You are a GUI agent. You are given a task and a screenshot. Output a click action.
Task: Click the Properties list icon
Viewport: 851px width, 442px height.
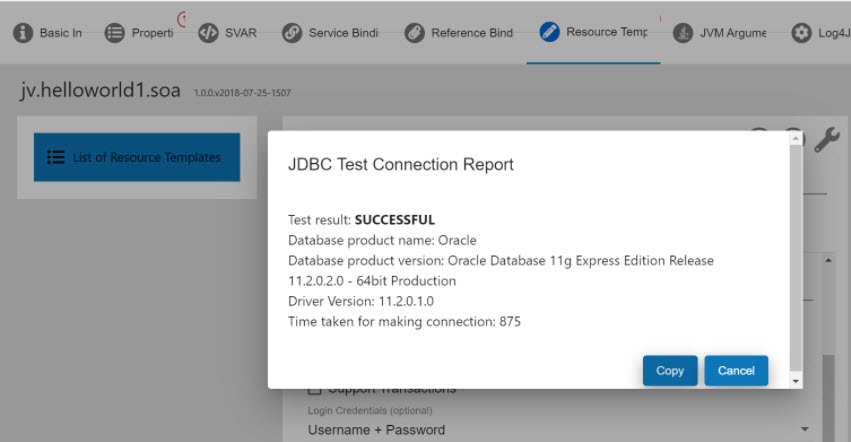coord(115,33)
